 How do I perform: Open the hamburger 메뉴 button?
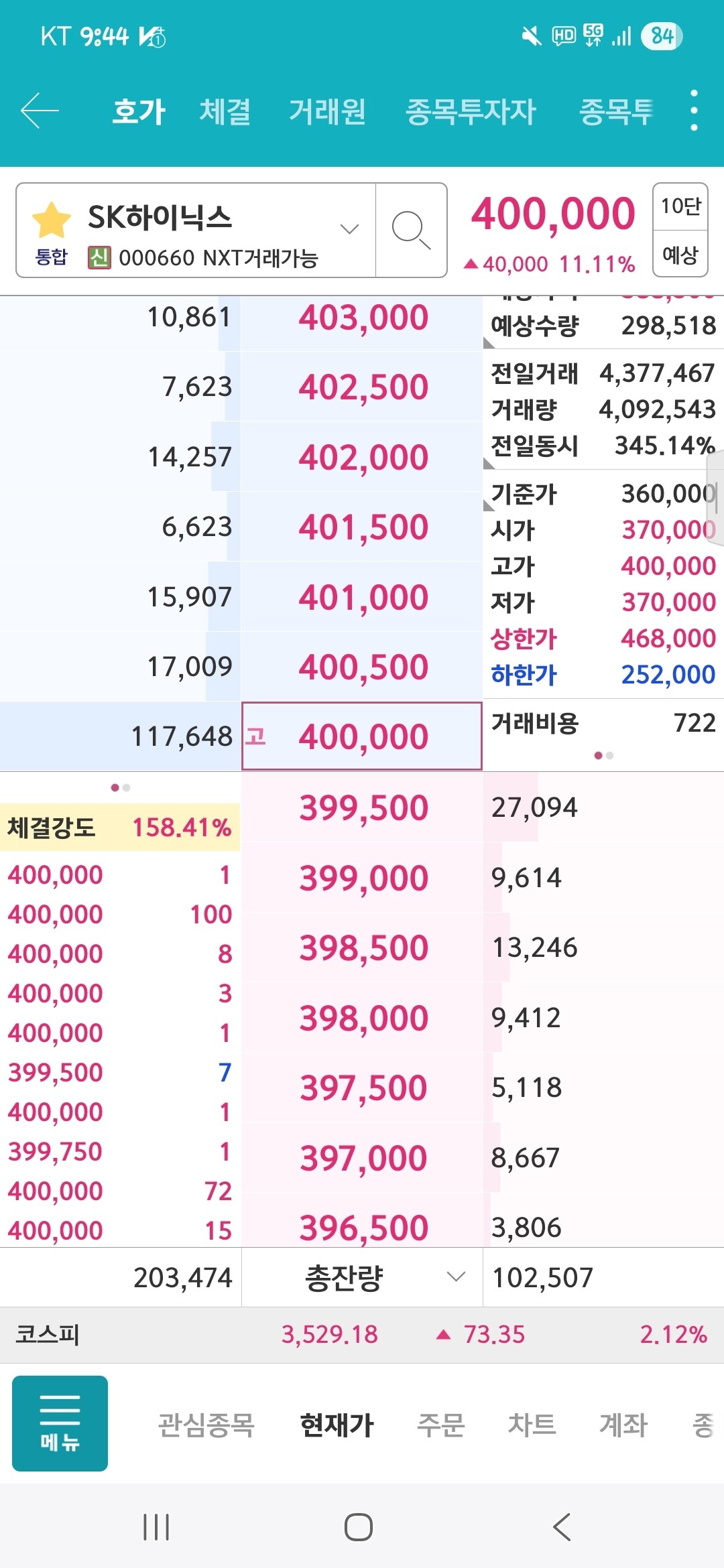coord(60,1423)
